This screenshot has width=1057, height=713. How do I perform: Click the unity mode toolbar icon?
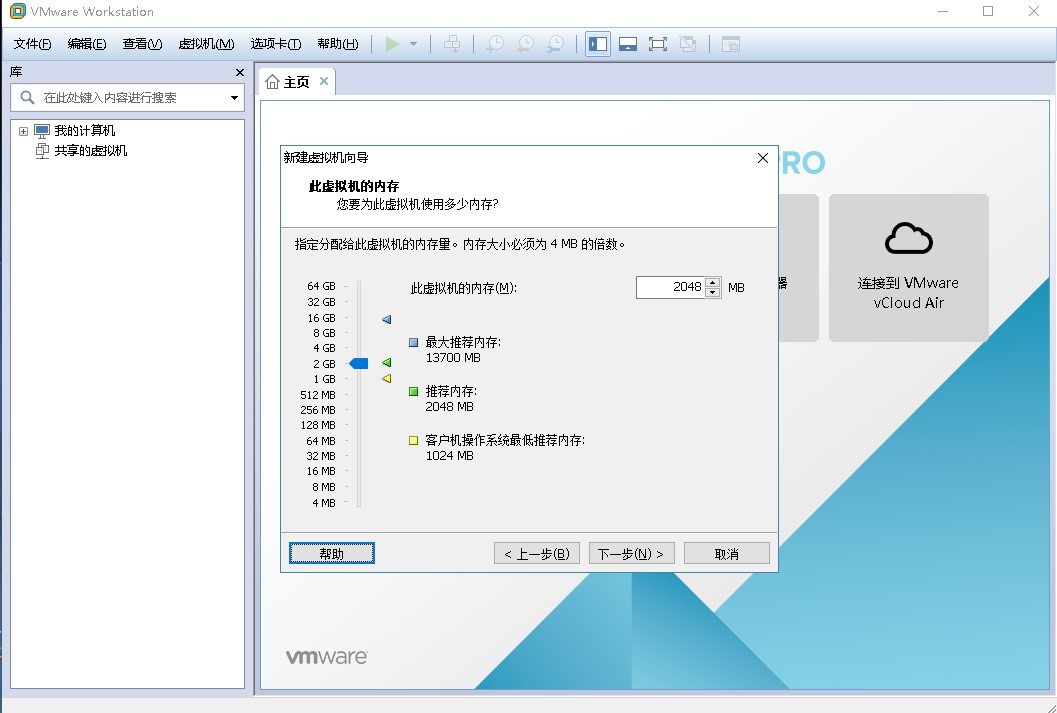[x=688, y=44]
